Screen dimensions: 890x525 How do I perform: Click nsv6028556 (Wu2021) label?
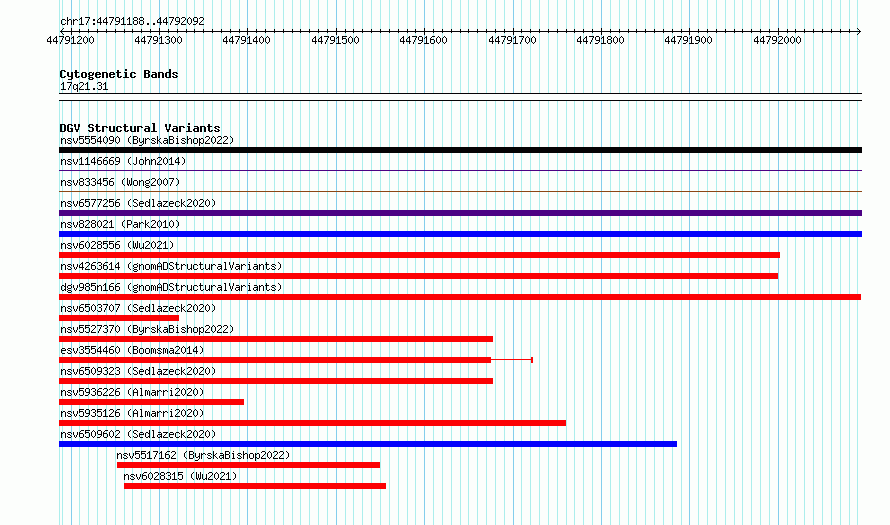(117, 245)
